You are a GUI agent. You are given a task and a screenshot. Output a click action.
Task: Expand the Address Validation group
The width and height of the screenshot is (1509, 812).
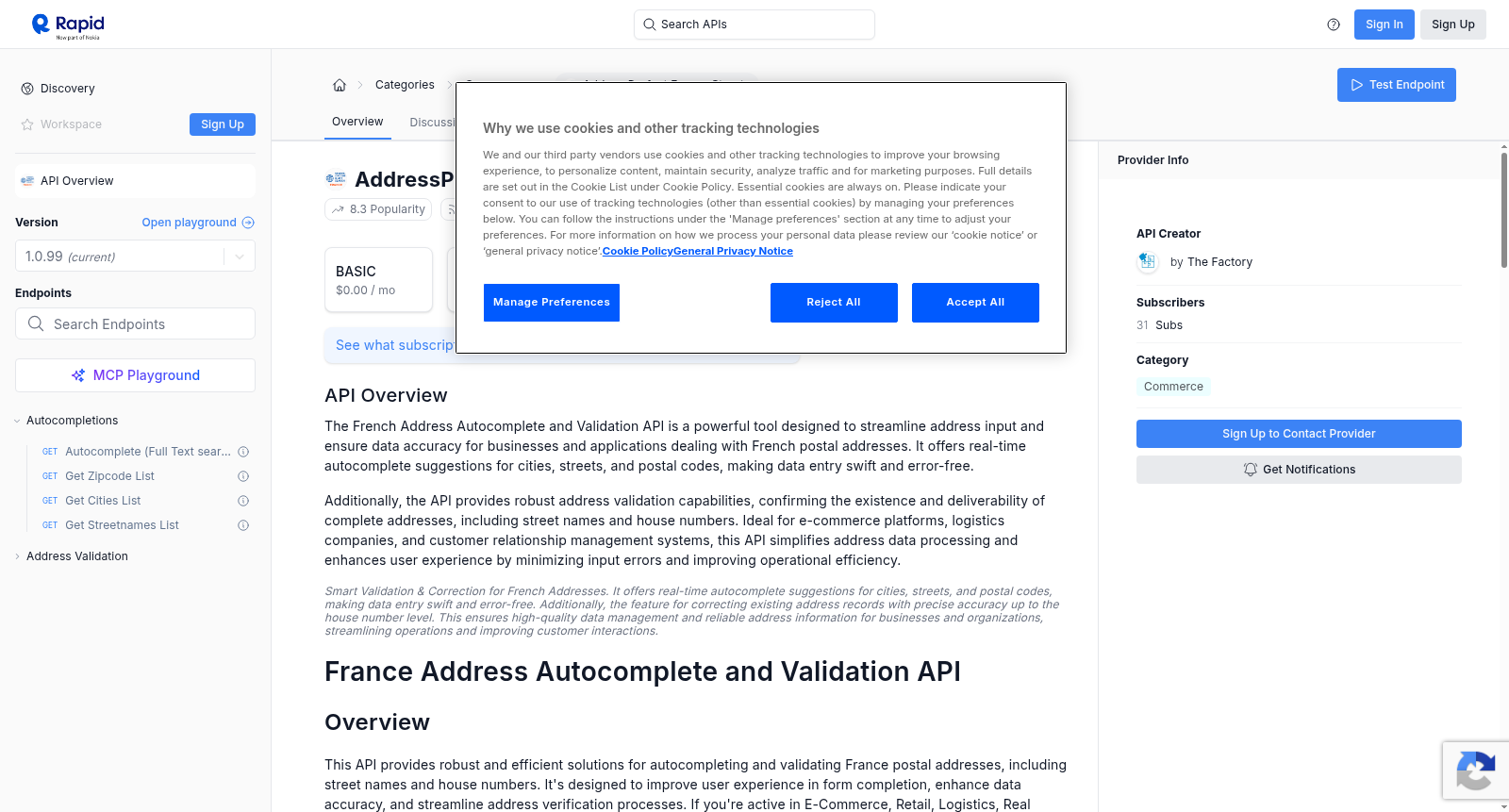(x=17, y=556)
